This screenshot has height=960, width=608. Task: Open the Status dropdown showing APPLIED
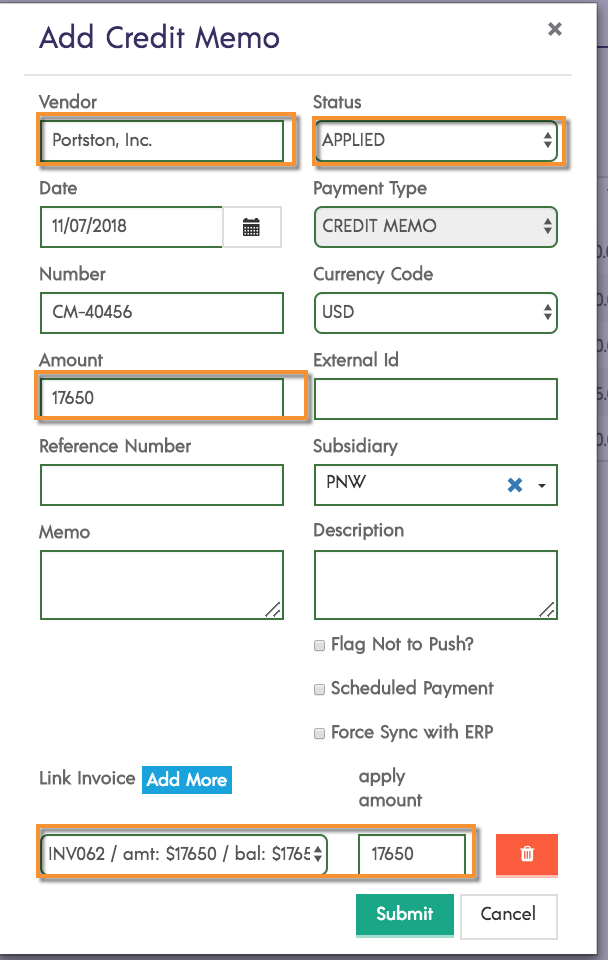click(x=436, y=140)
